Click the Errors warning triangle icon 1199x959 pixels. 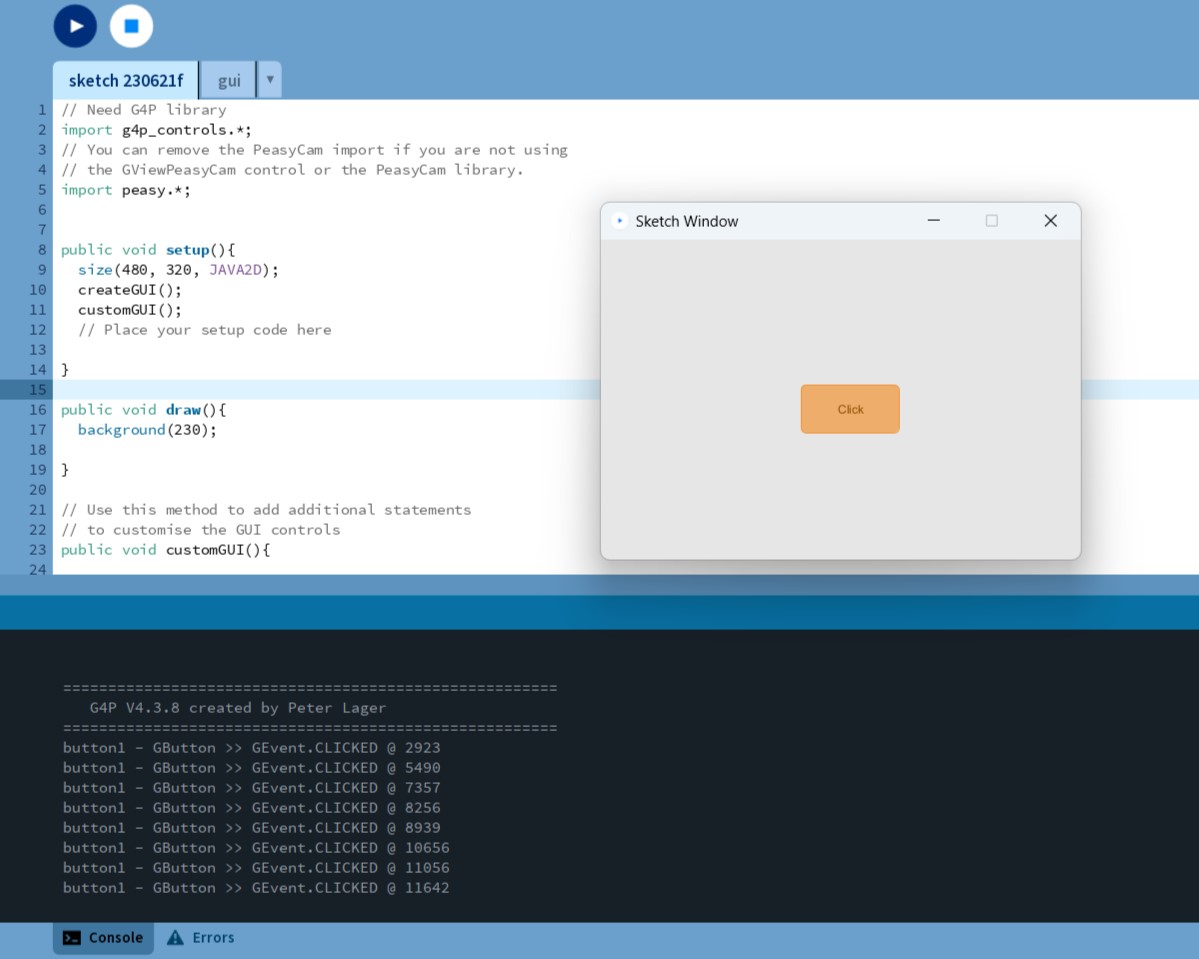click(175, 938)
